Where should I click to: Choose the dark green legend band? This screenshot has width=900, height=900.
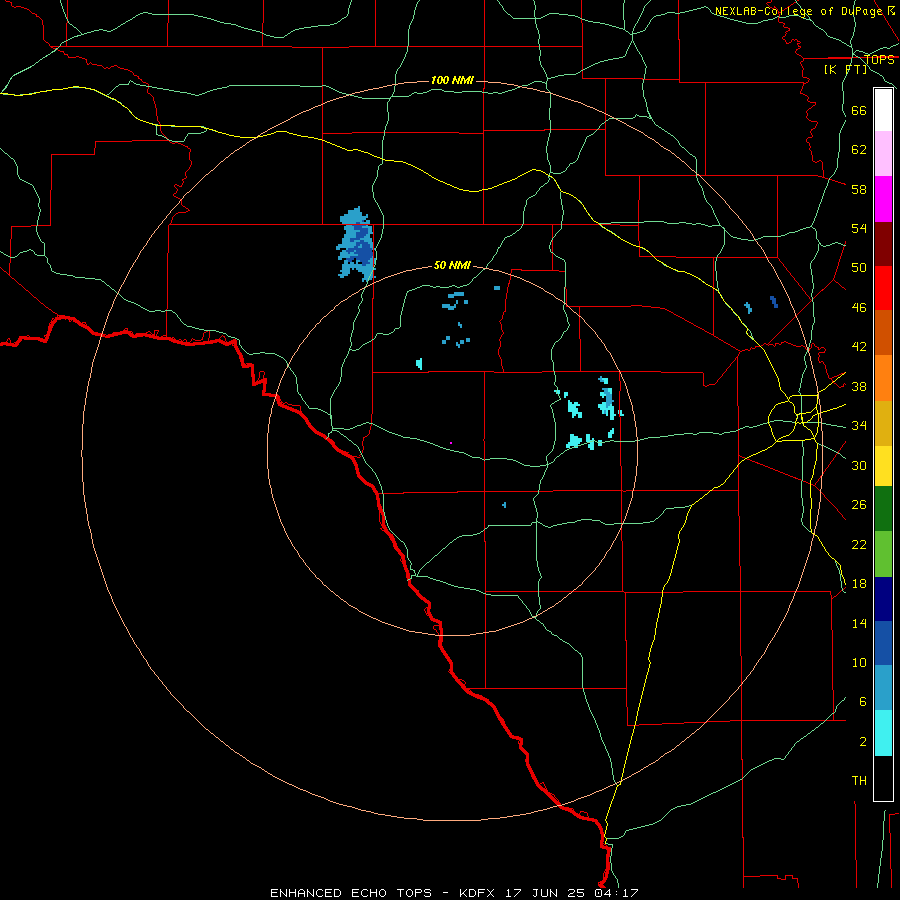[x=883, y=509]
